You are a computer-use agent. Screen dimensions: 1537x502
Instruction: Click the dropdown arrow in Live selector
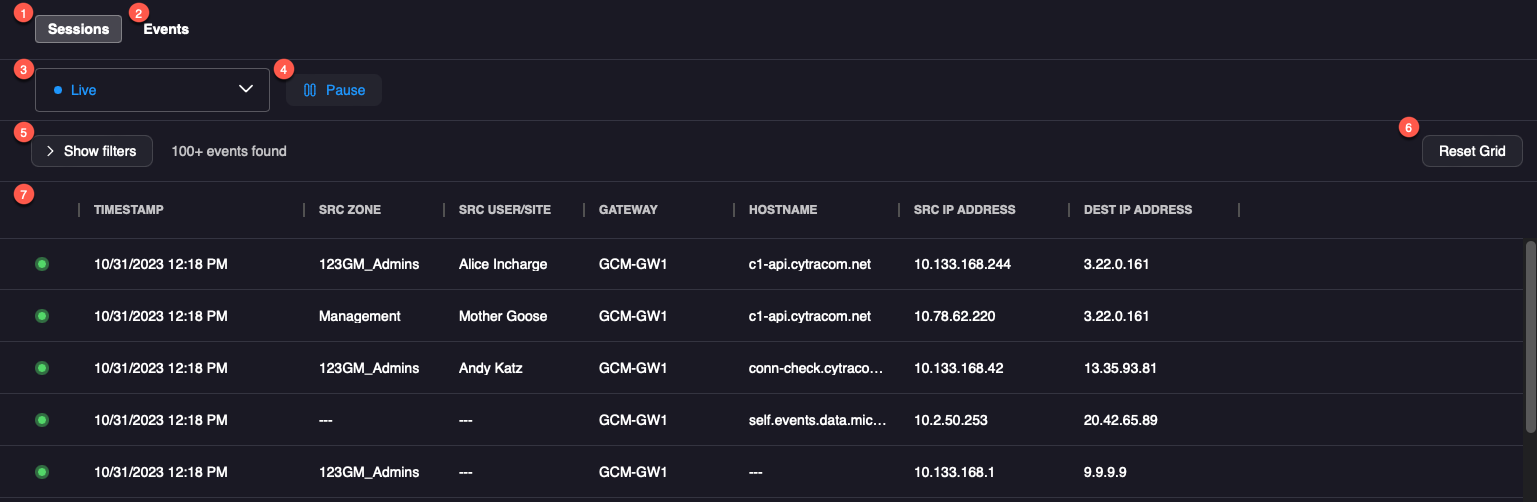pos(246,90)
